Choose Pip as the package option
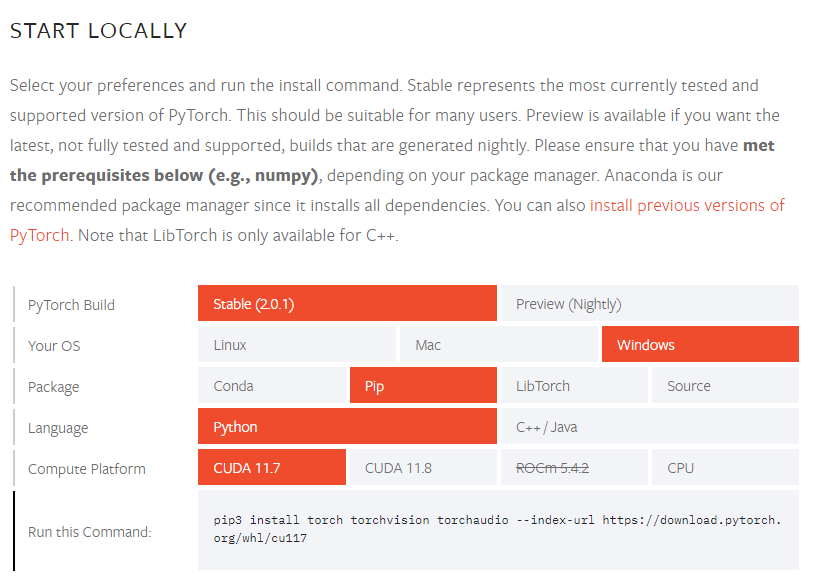822x583 pixels. pyautogui.click(x=423, y=384)
